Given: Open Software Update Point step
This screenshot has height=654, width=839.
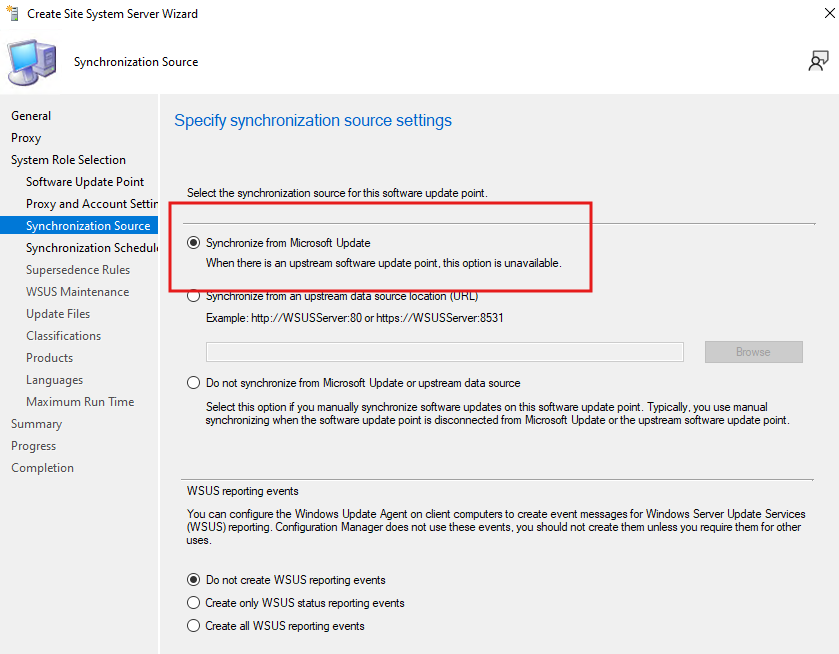Looking at the screenshot, I should [x=85, y=182].
